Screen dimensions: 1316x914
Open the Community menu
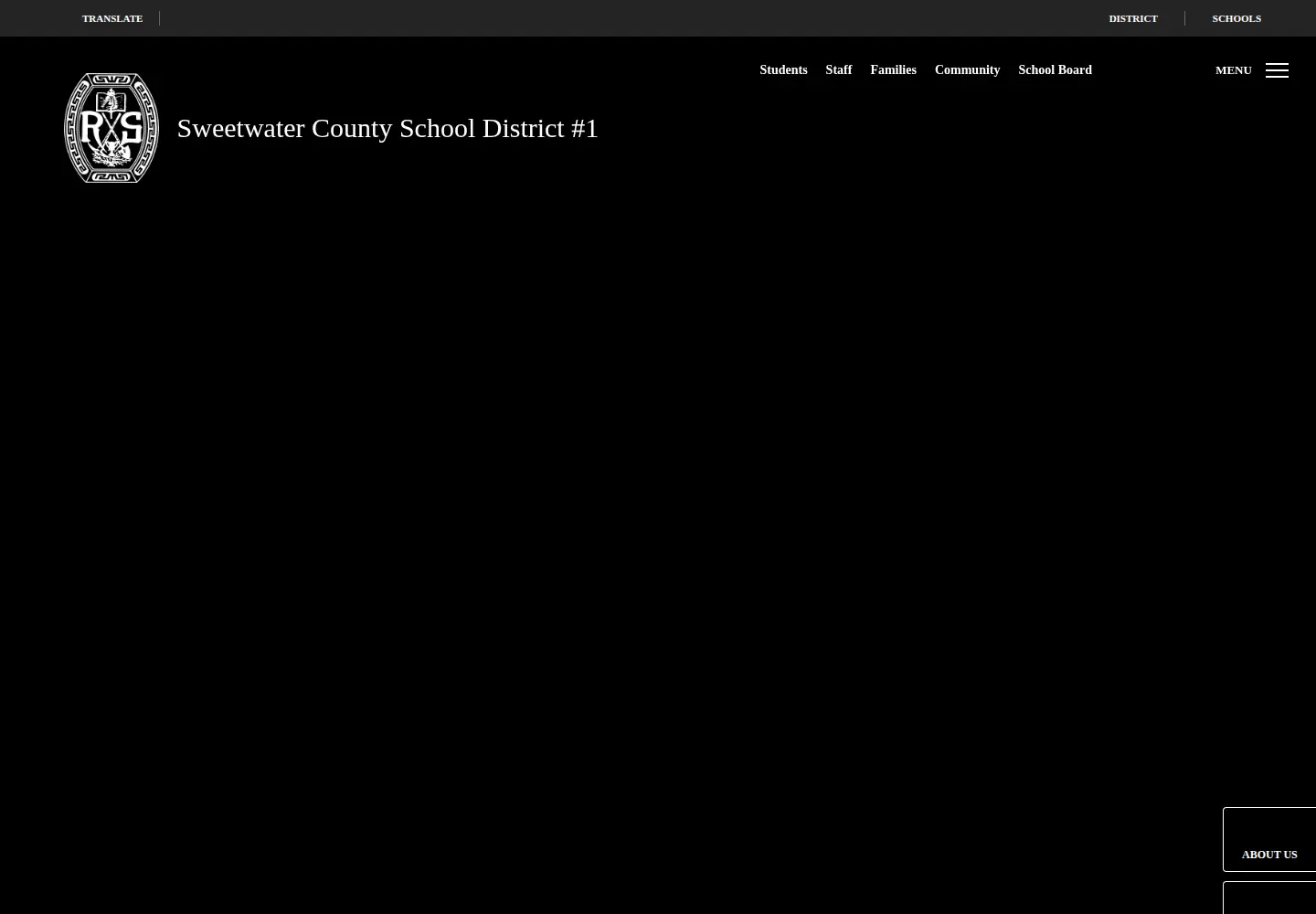(x=967, y=70)
